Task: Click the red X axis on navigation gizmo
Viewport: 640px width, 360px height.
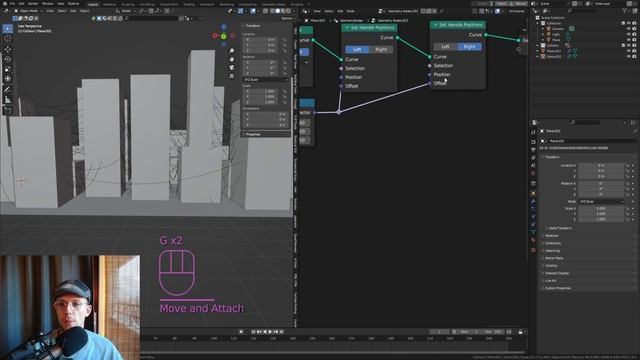Action: tap(215, 36)
